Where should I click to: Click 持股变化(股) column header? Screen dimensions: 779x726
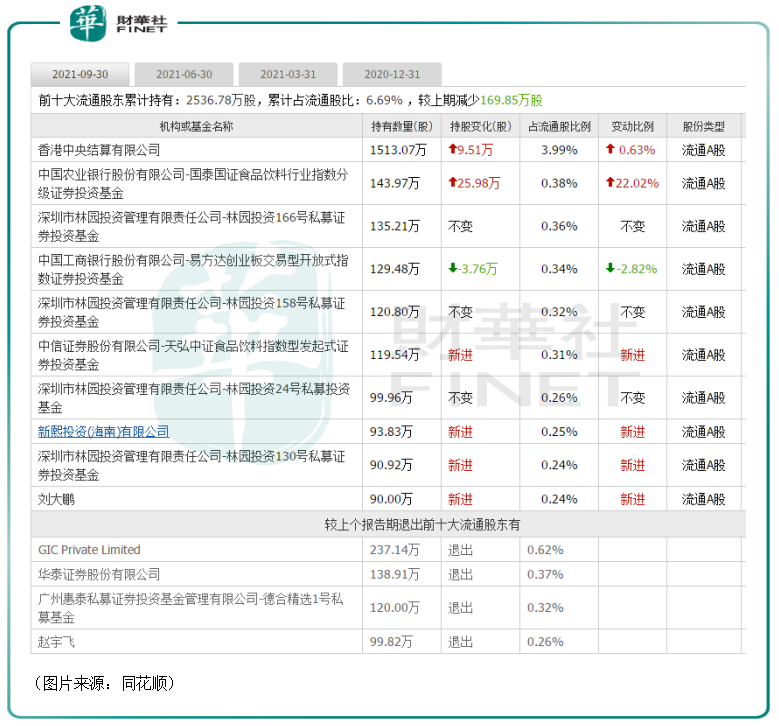click(480, 127)
